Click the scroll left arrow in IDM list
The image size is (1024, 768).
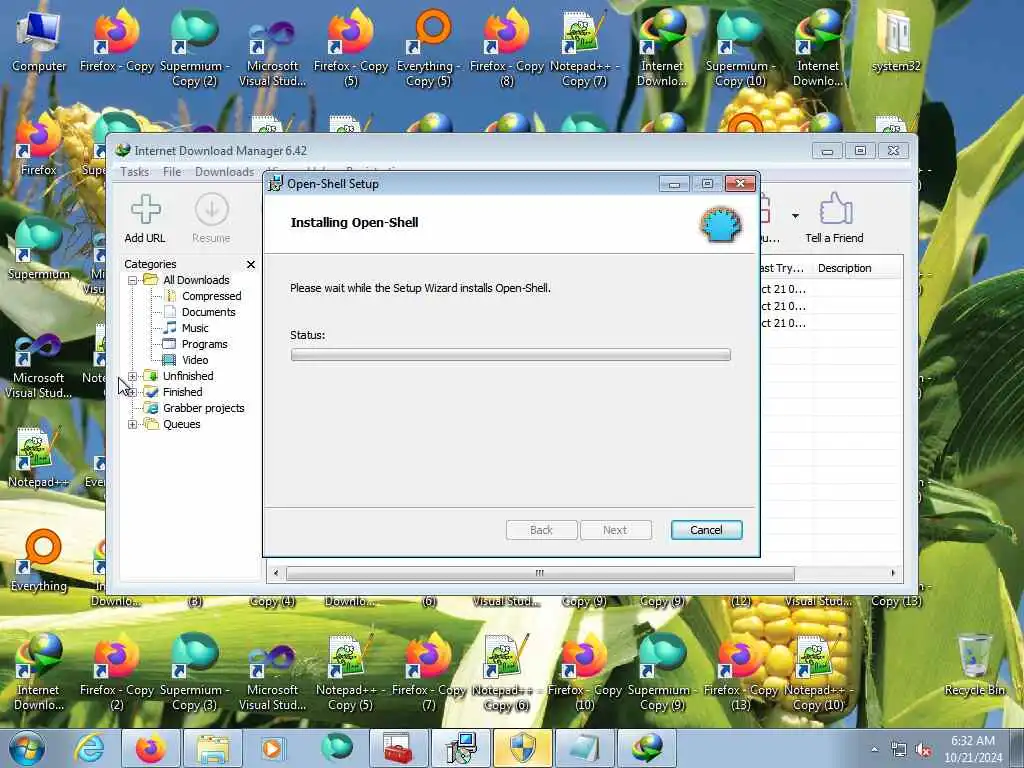pos(276,573)
